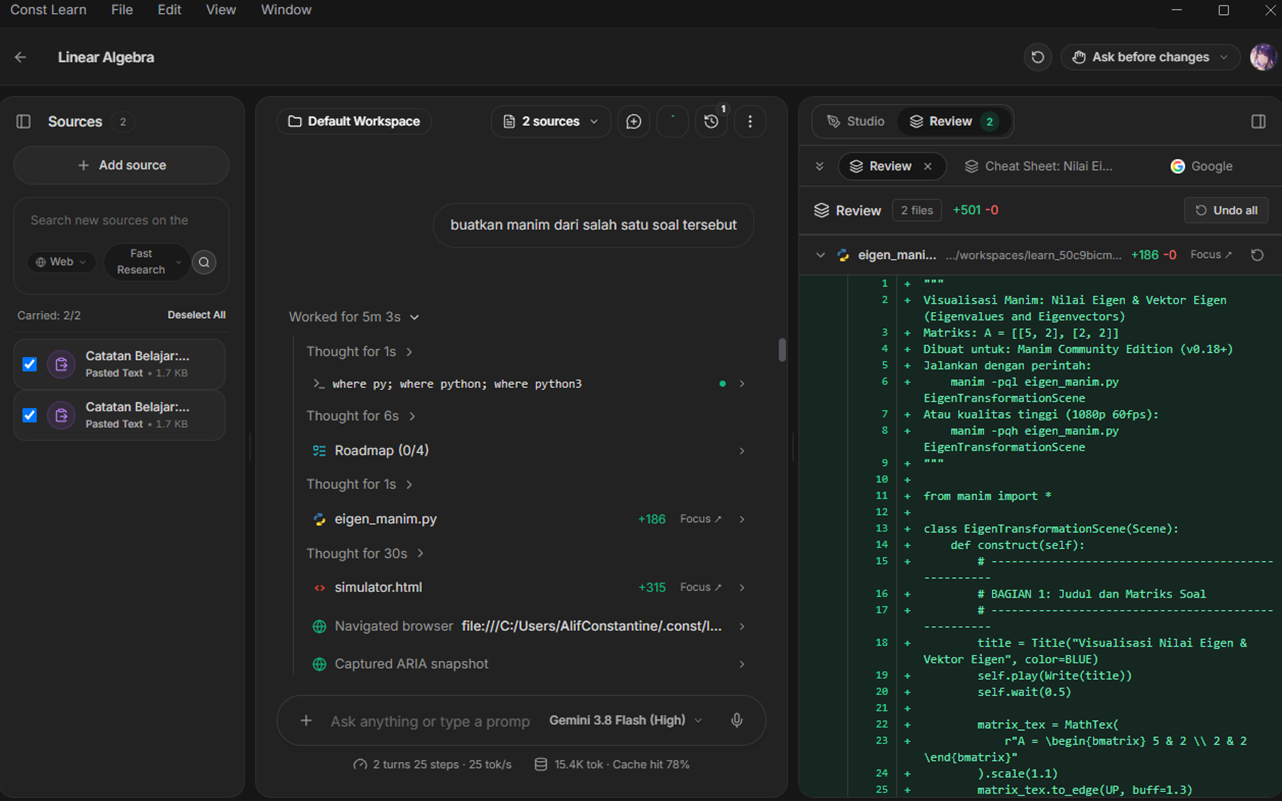Uncheck the second Catatan Belajar source
This screenshot has width=1282, height=801.
30,415
